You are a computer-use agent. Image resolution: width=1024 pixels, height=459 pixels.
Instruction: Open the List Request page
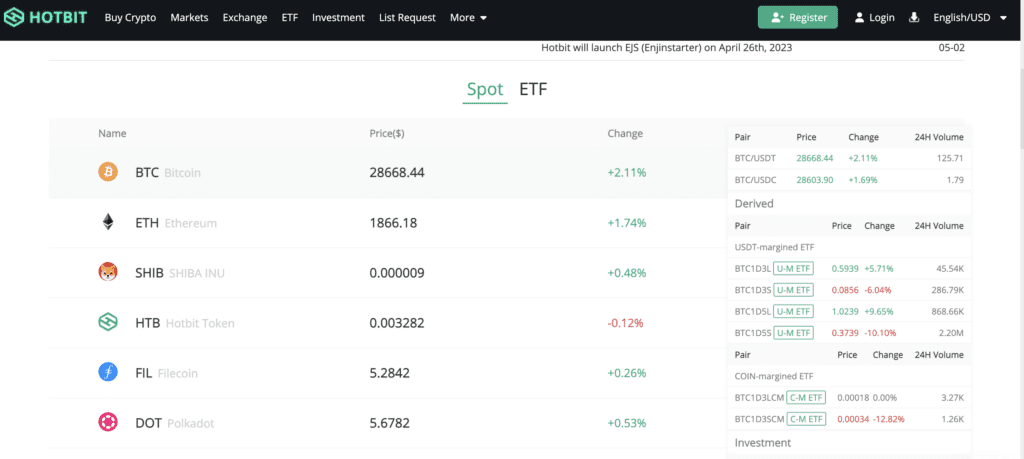(407, 18)
